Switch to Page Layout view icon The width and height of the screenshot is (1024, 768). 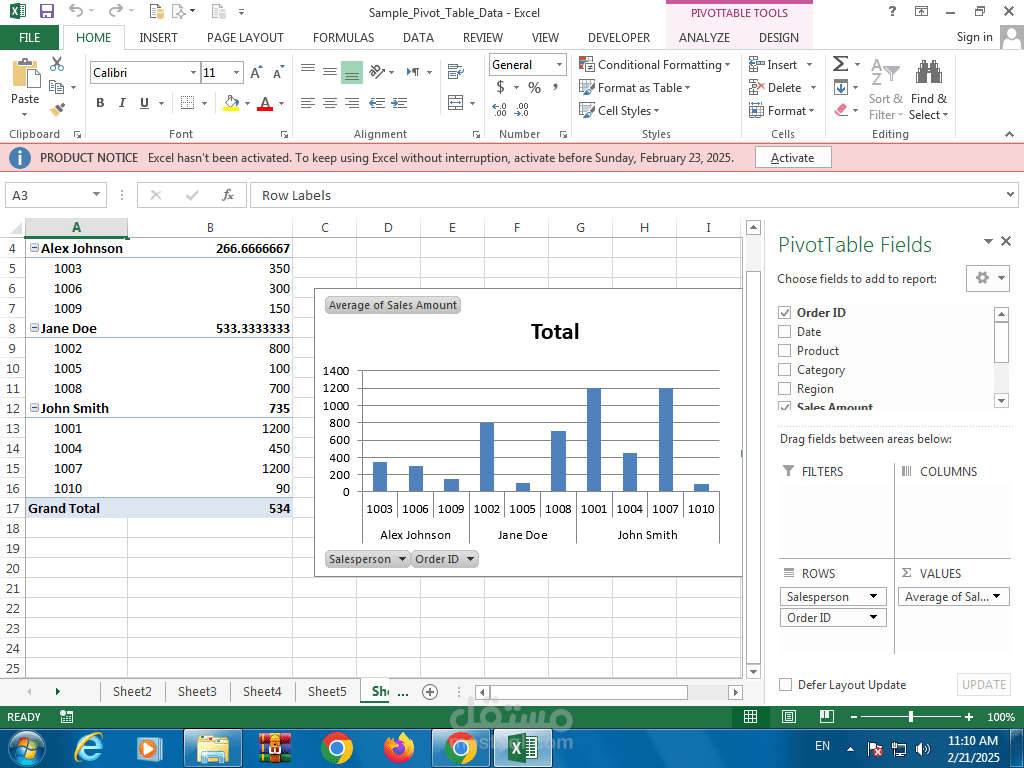click(x=789, y=716)
